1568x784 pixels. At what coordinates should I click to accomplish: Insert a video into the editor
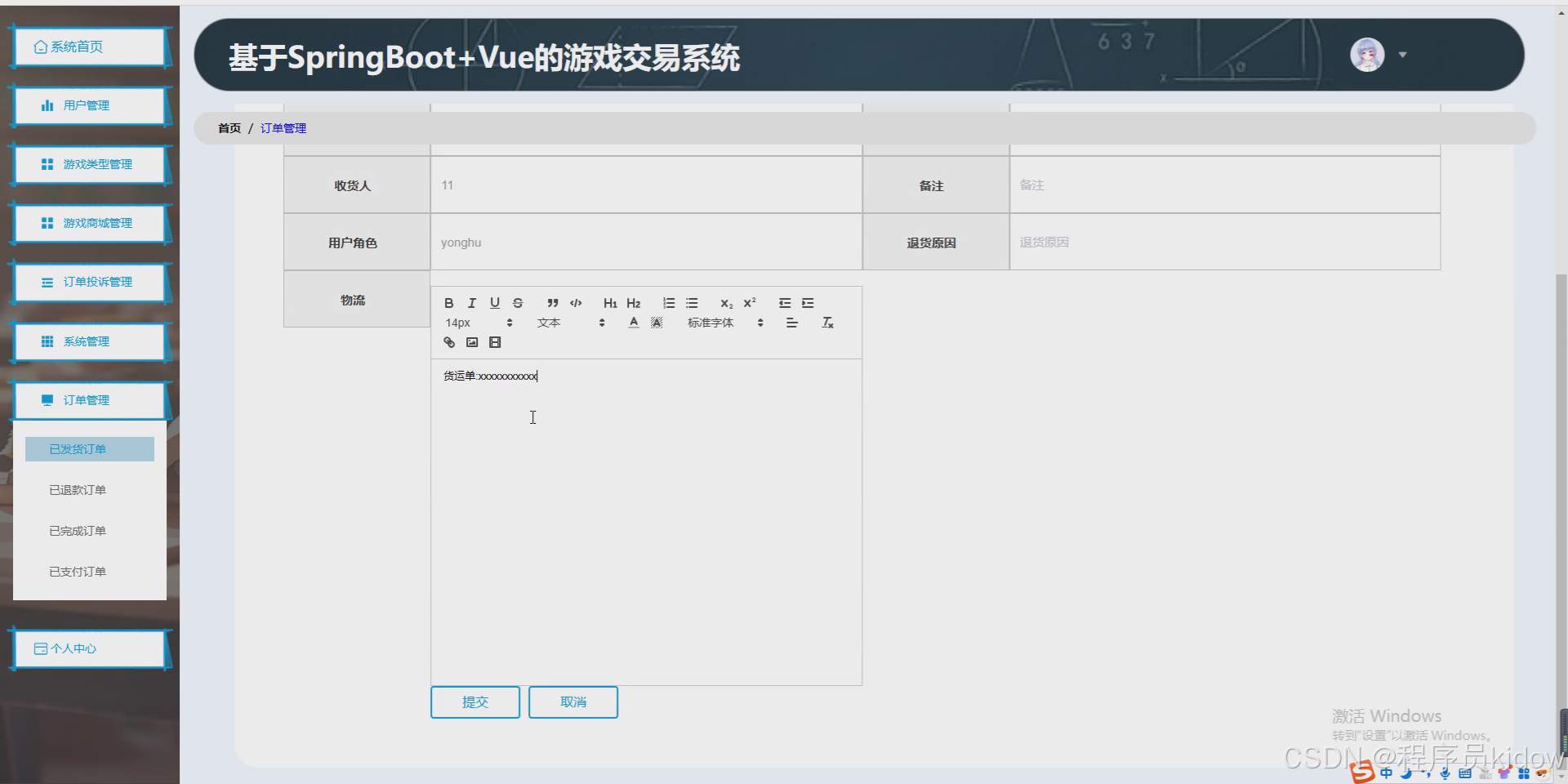(494, 342)
